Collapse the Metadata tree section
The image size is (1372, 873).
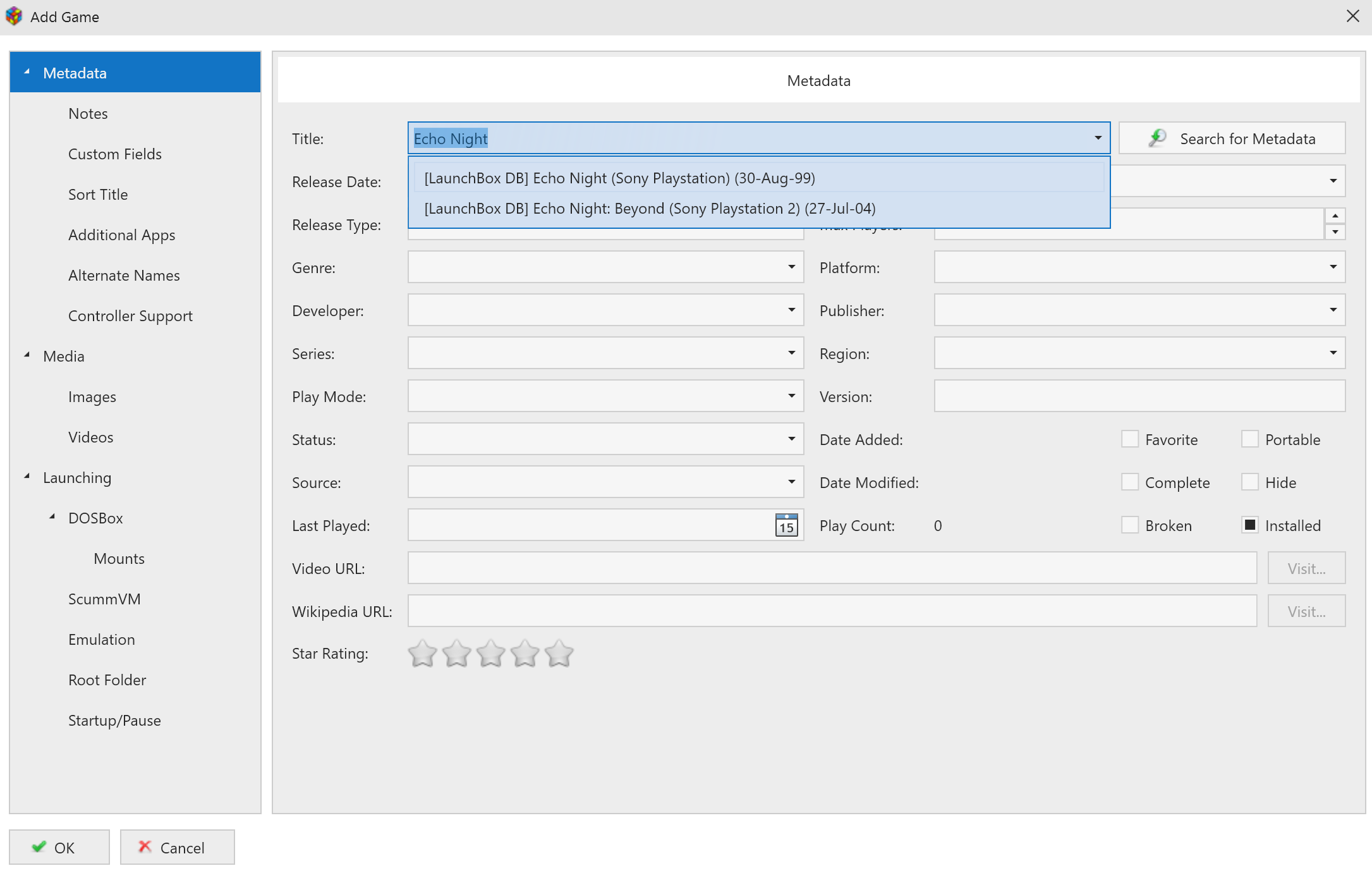[x=27, y=72]
